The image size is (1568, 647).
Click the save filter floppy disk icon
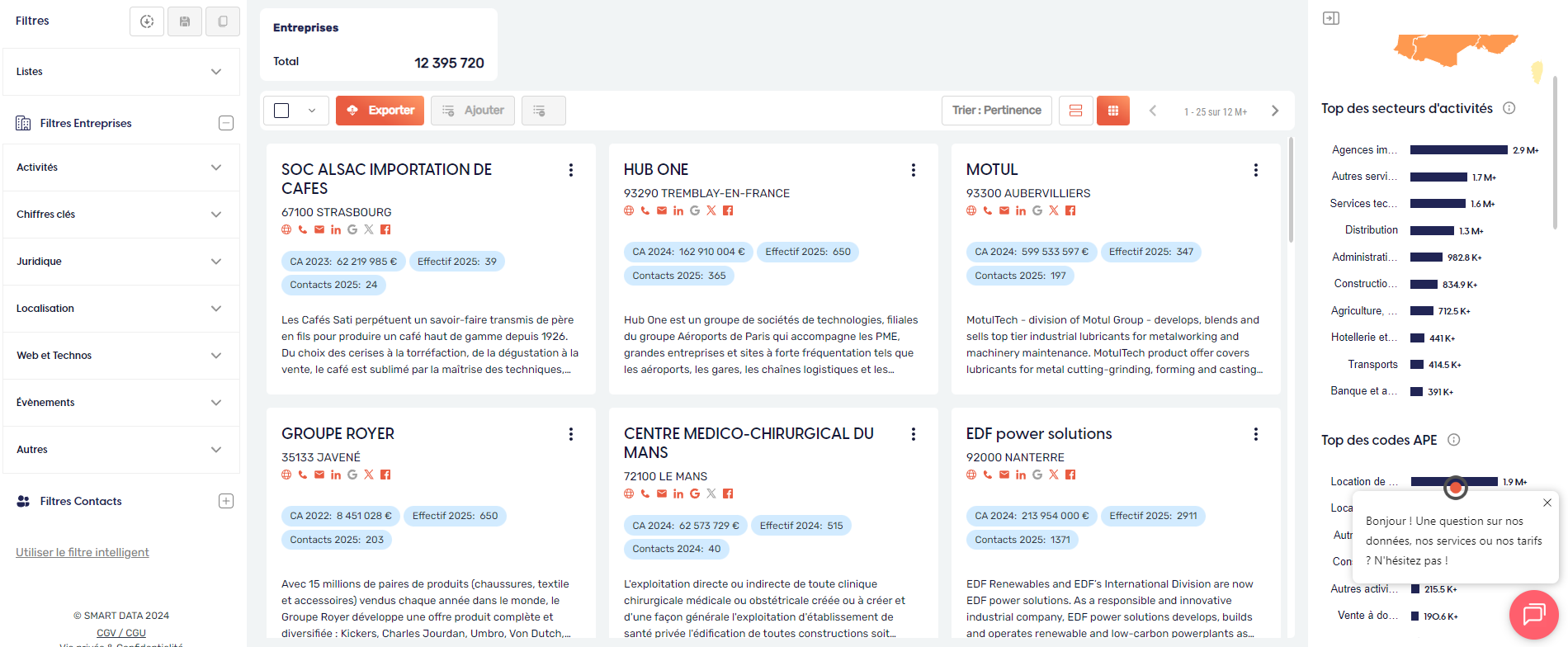(x=185, y=21)
